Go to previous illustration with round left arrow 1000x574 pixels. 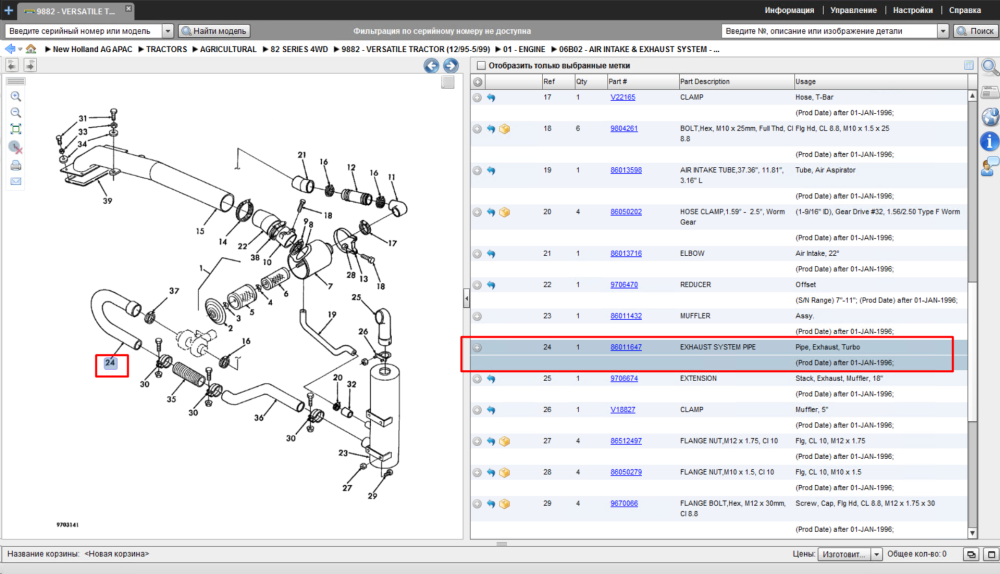pos(431,65)
